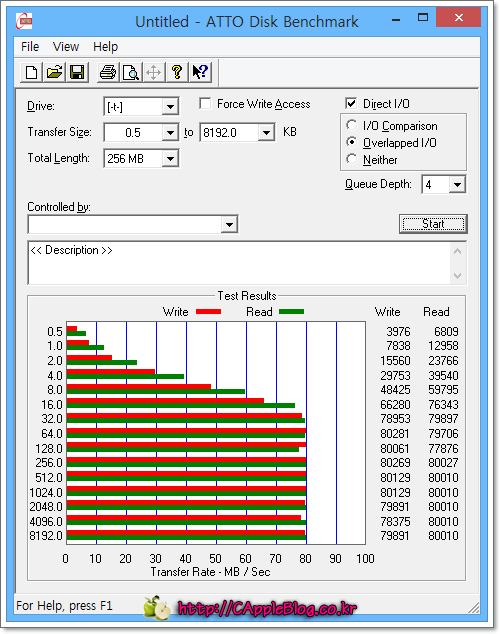Click the Read column header above the values
The image size is (500, 634).
pyautogui.click(x=436, y=312)
